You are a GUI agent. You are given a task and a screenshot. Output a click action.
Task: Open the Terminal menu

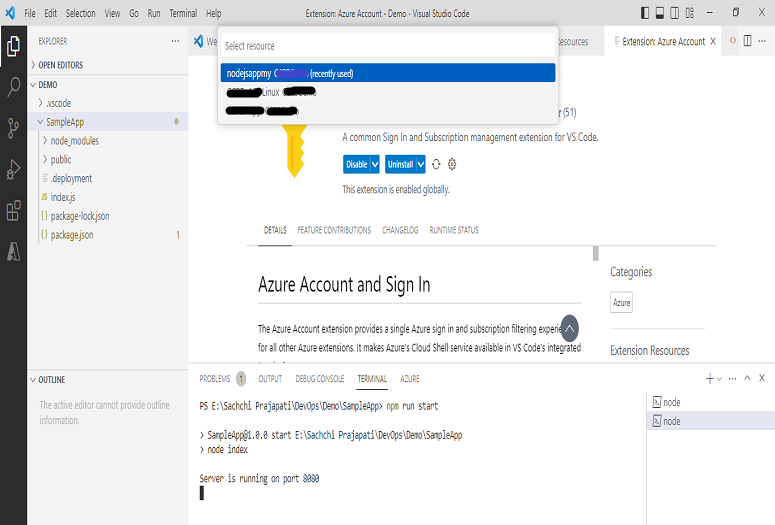pos(183,13)
